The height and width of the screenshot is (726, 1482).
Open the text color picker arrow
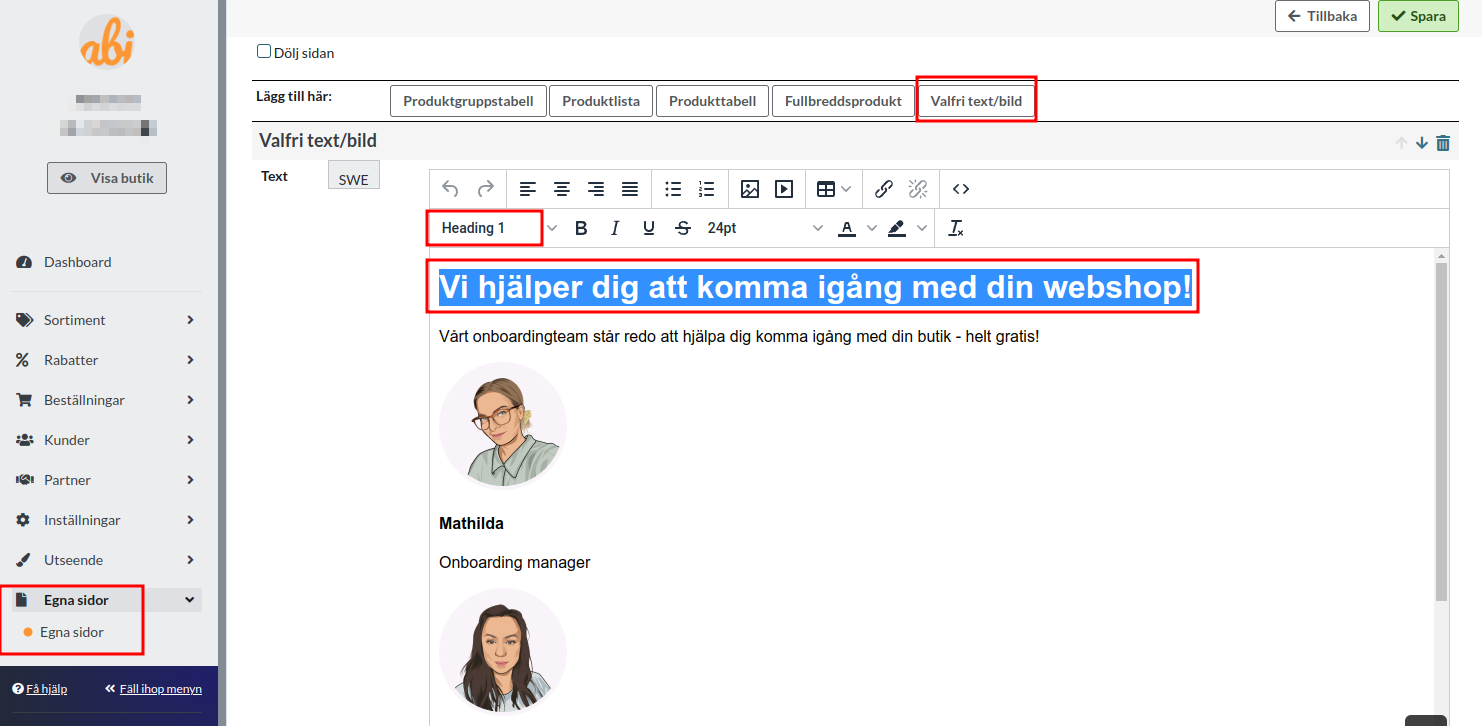click(872, 228)
